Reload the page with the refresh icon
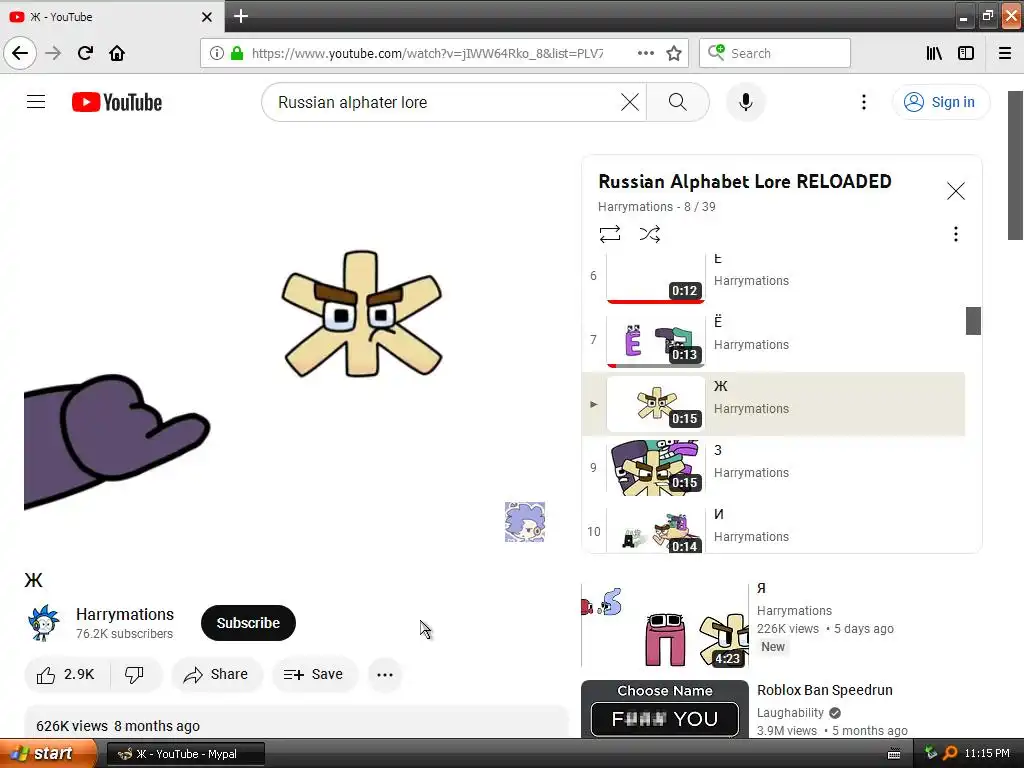The width and height of the screenshot is (1024, 768). tap(85, 53)
